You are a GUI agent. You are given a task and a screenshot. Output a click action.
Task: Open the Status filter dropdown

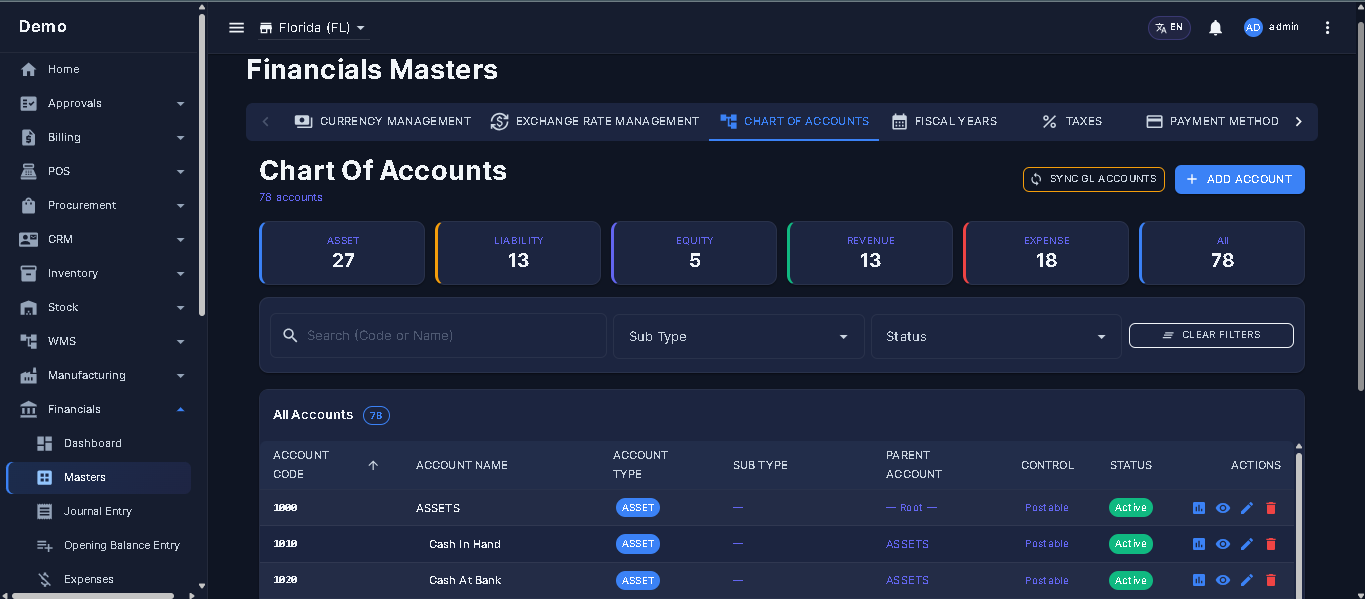[x=996, y=336]
